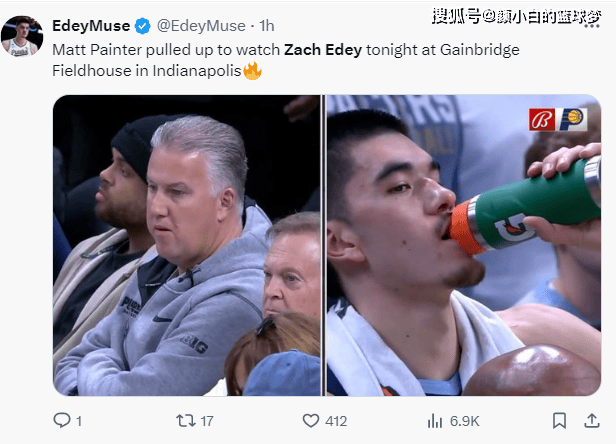Open the view analytics bar chart icon
616x444 pixels.
click(435, 421)
